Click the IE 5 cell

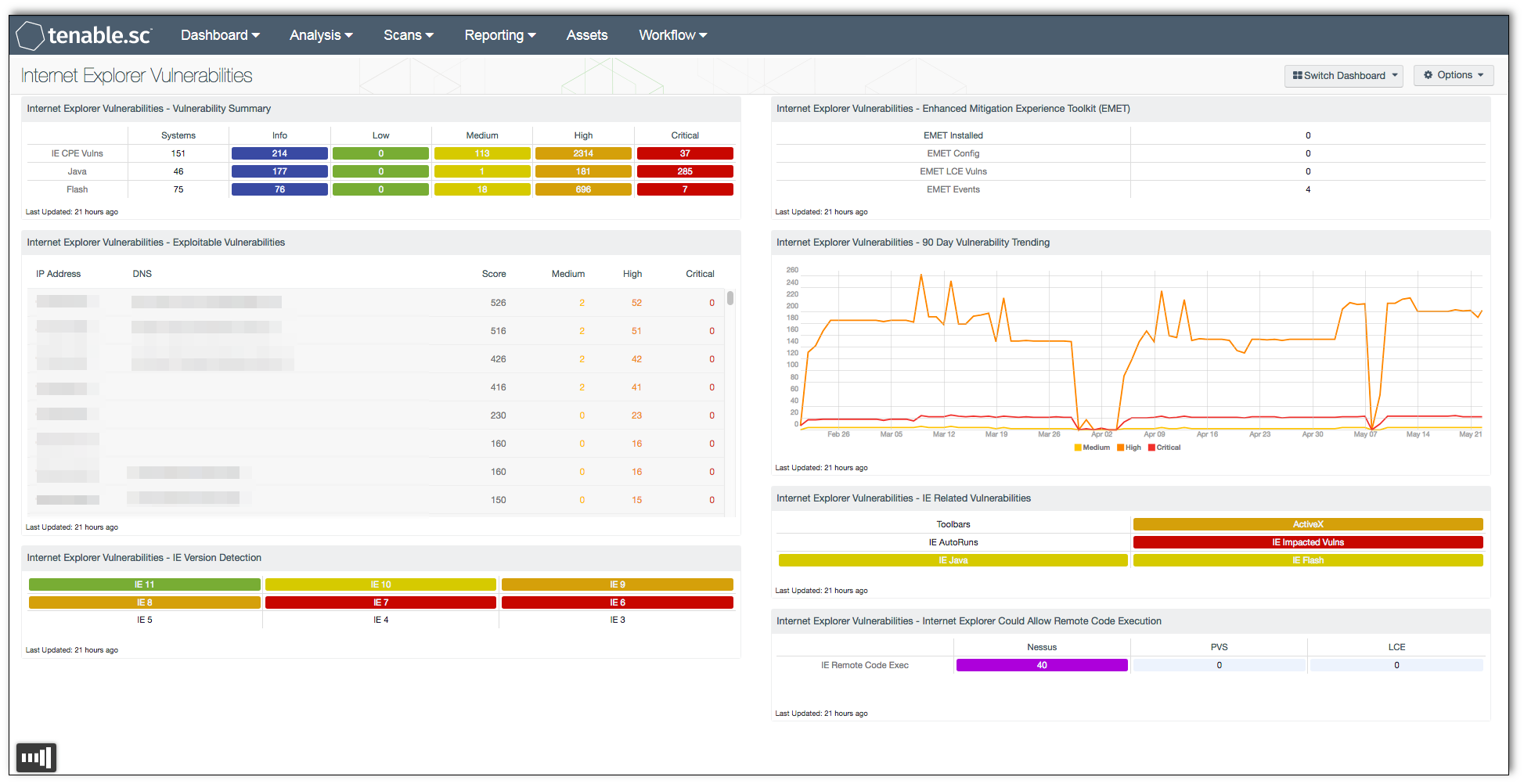(145, 620)
